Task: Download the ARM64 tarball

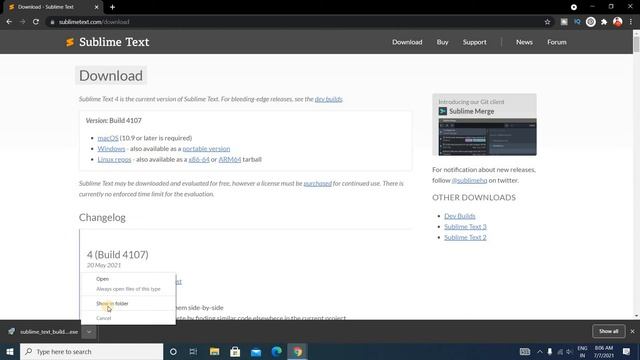Action: (x=230, y=159)
